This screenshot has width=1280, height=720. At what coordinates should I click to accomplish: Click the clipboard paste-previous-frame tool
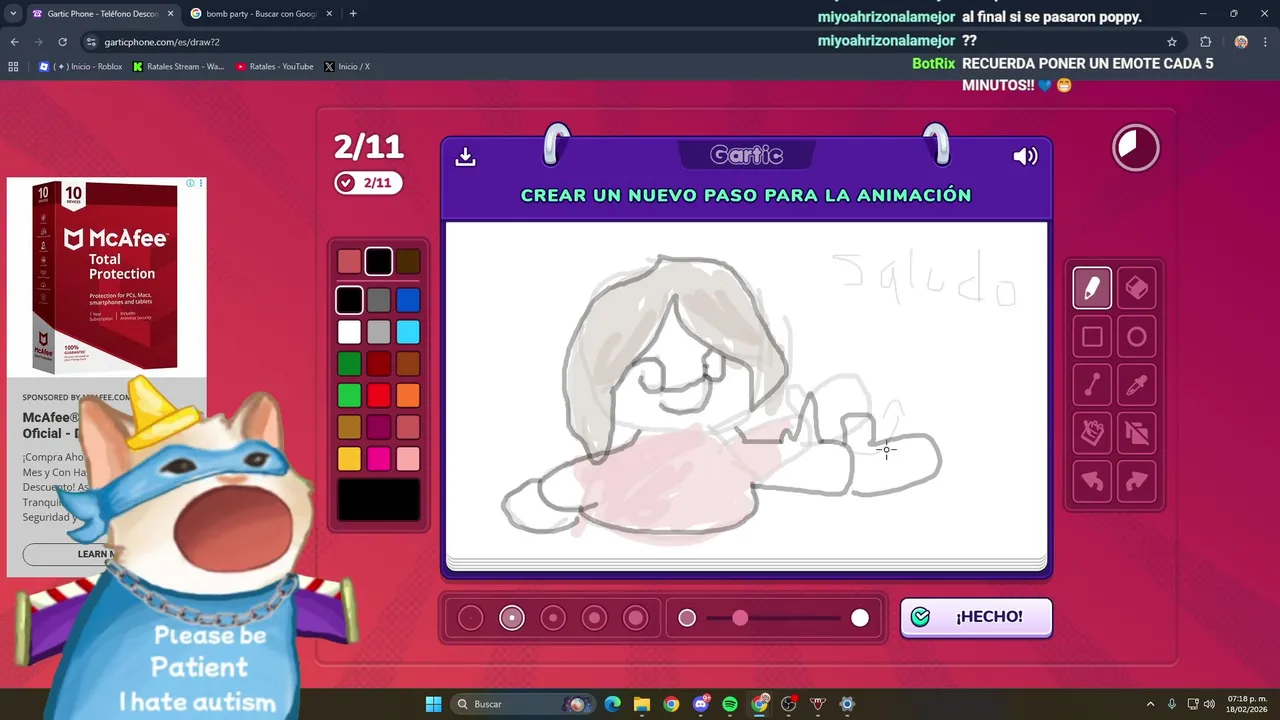coord(1092,433)
